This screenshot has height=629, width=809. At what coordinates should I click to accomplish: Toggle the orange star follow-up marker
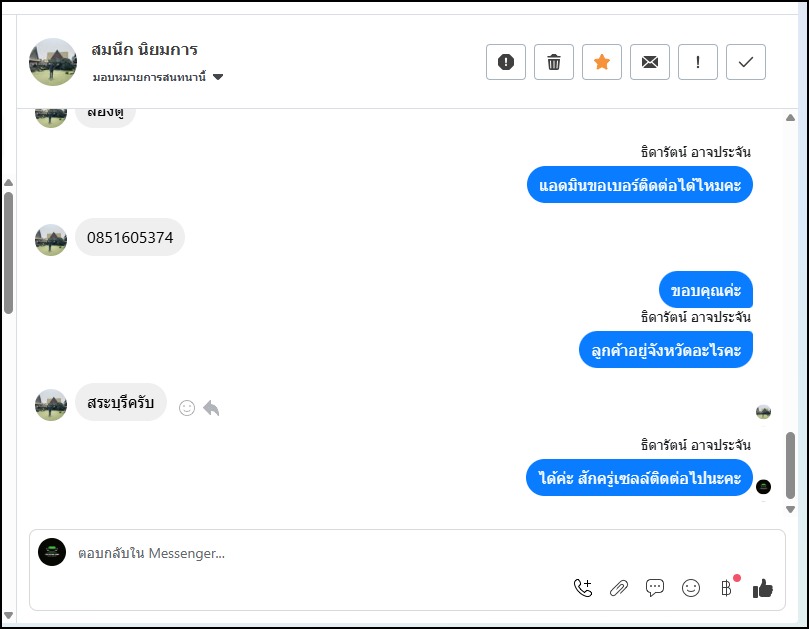click(602, 62)
